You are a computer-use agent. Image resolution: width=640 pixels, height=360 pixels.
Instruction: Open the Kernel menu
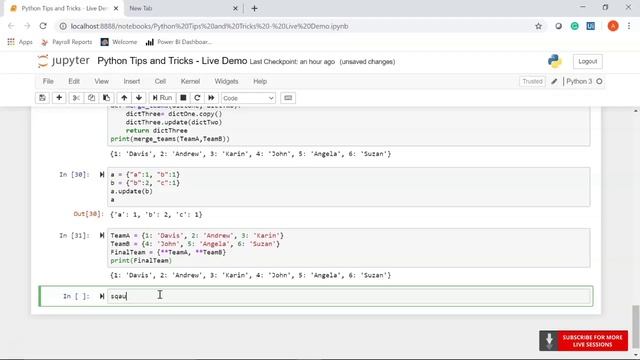[190, 81]
